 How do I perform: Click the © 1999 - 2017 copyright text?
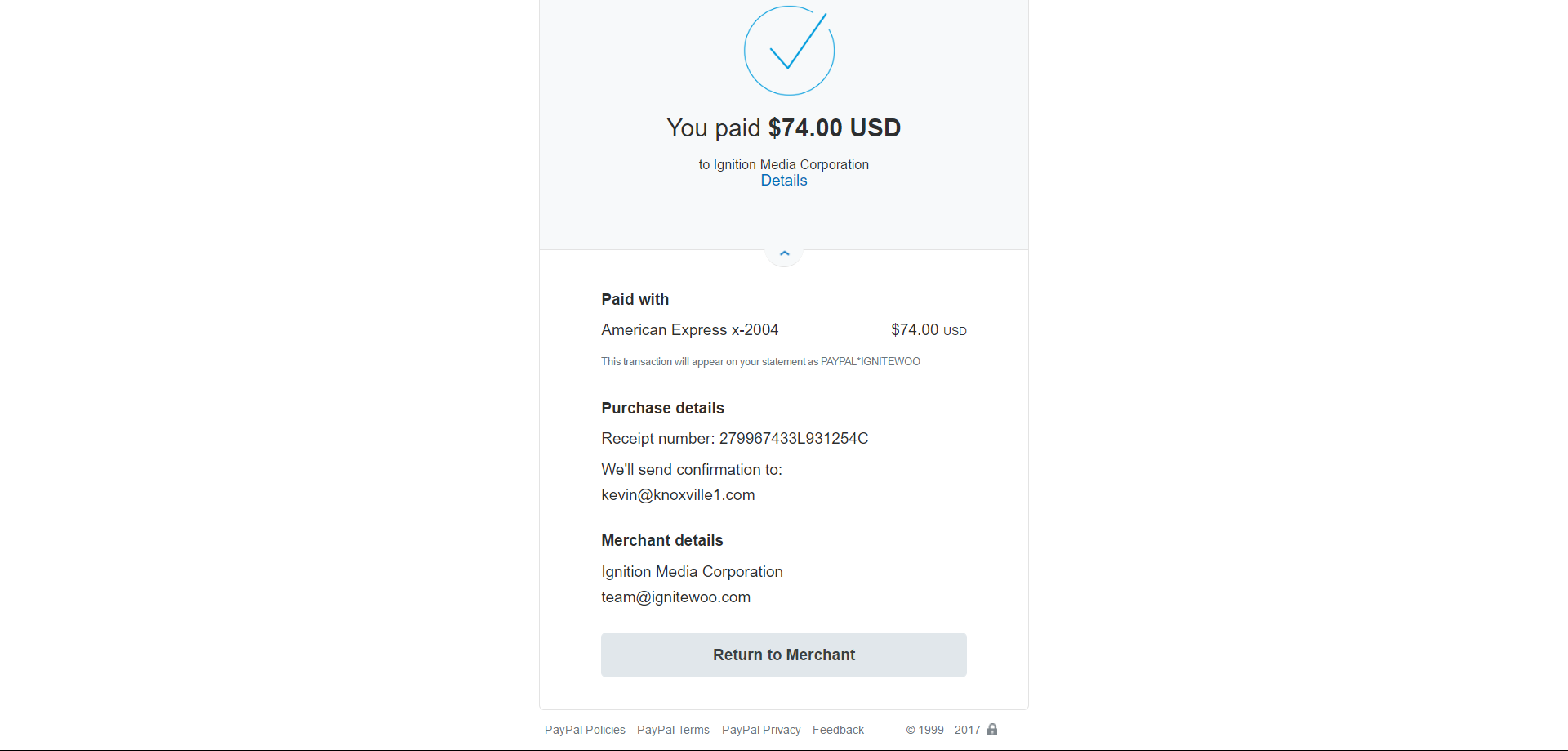coord(942,730)
